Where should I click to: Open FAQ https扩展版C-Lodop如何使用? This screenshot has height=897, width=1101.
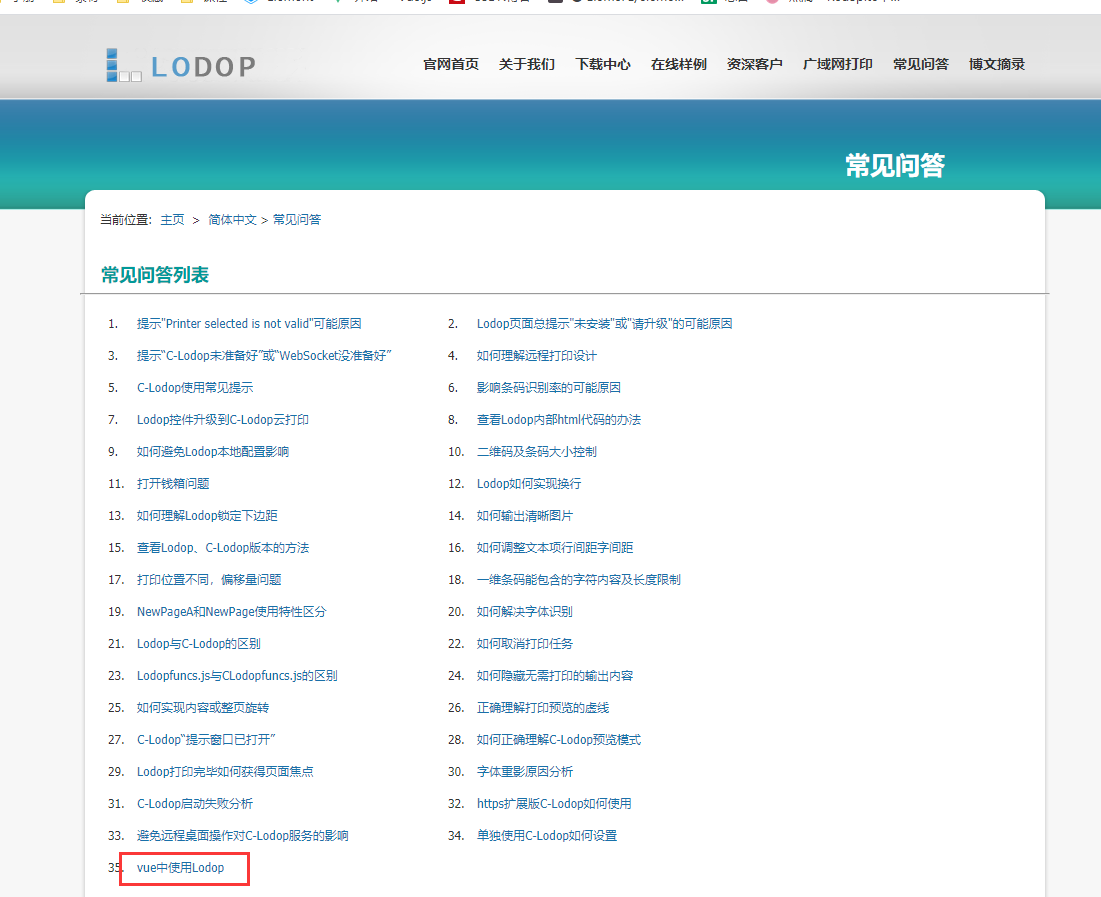coord(554,803)
